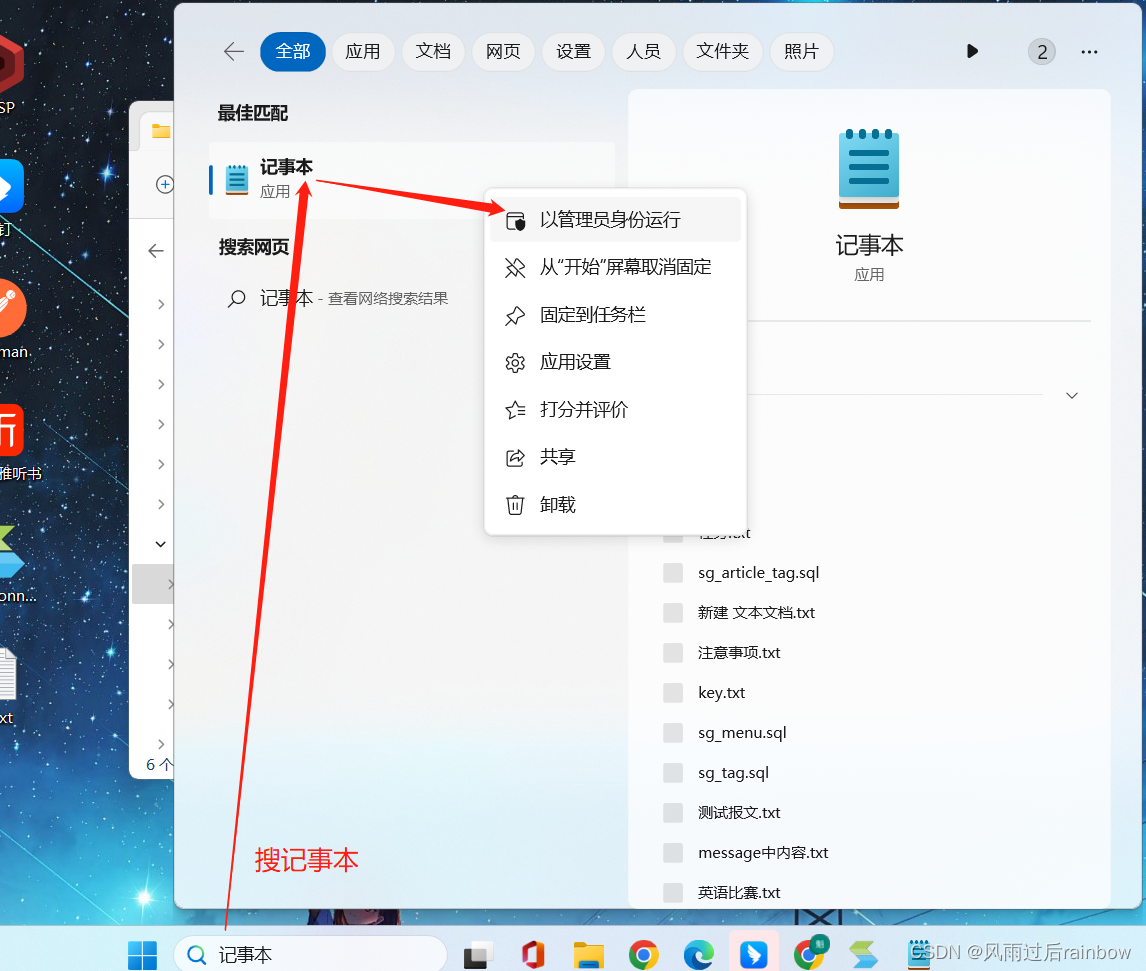The height and width of the screenshot is (971, 1146).
Task: Click the file icon beside sg_tag.sql
Action: coord(672,773)
